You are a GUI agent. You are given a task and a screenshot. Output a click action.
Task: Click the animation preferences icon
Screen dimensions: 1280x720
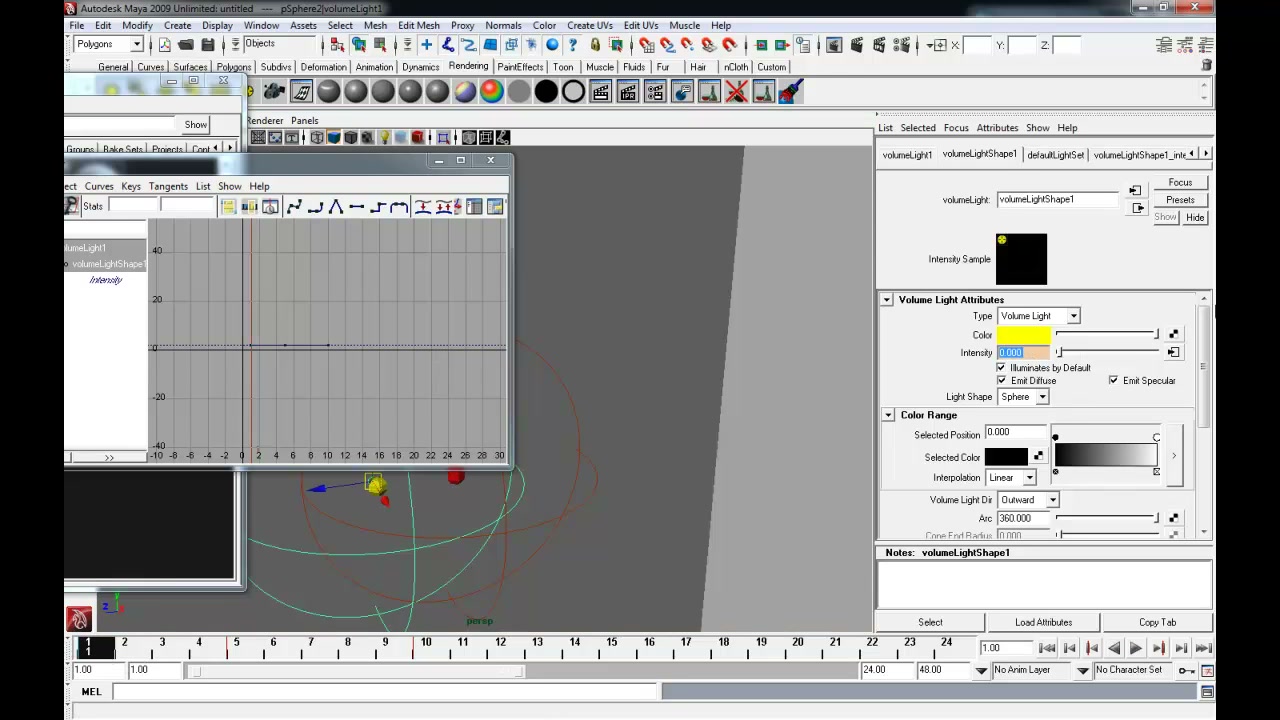(1207, 670)
